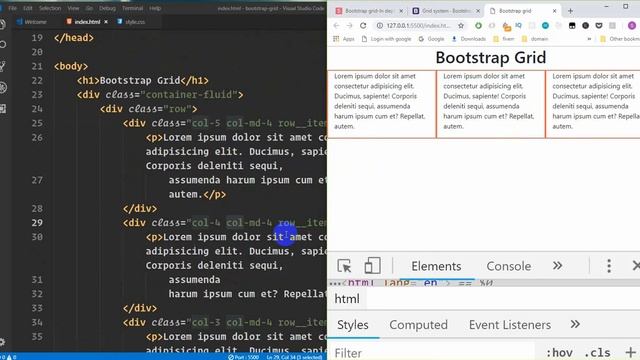The height and width of the screenshot is (360, 640).
Task: Click the black square extension icon
Action: pos(572,25)
